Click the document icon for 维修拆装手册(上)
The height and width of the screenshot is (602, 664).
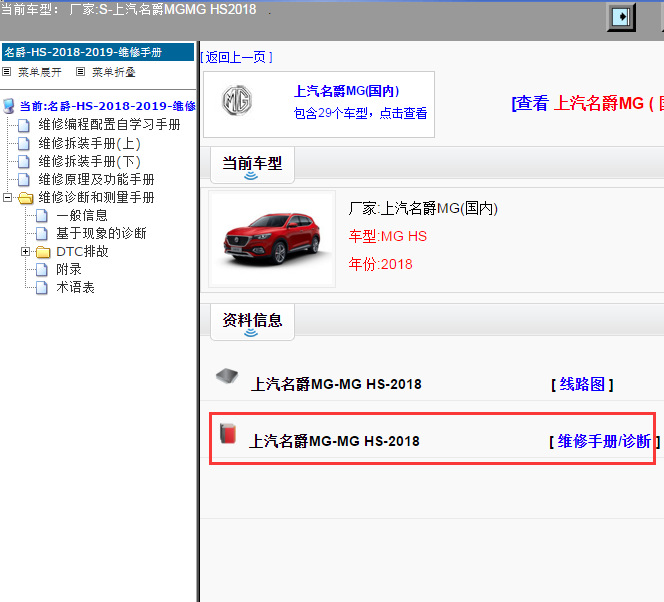pos(24,144)
